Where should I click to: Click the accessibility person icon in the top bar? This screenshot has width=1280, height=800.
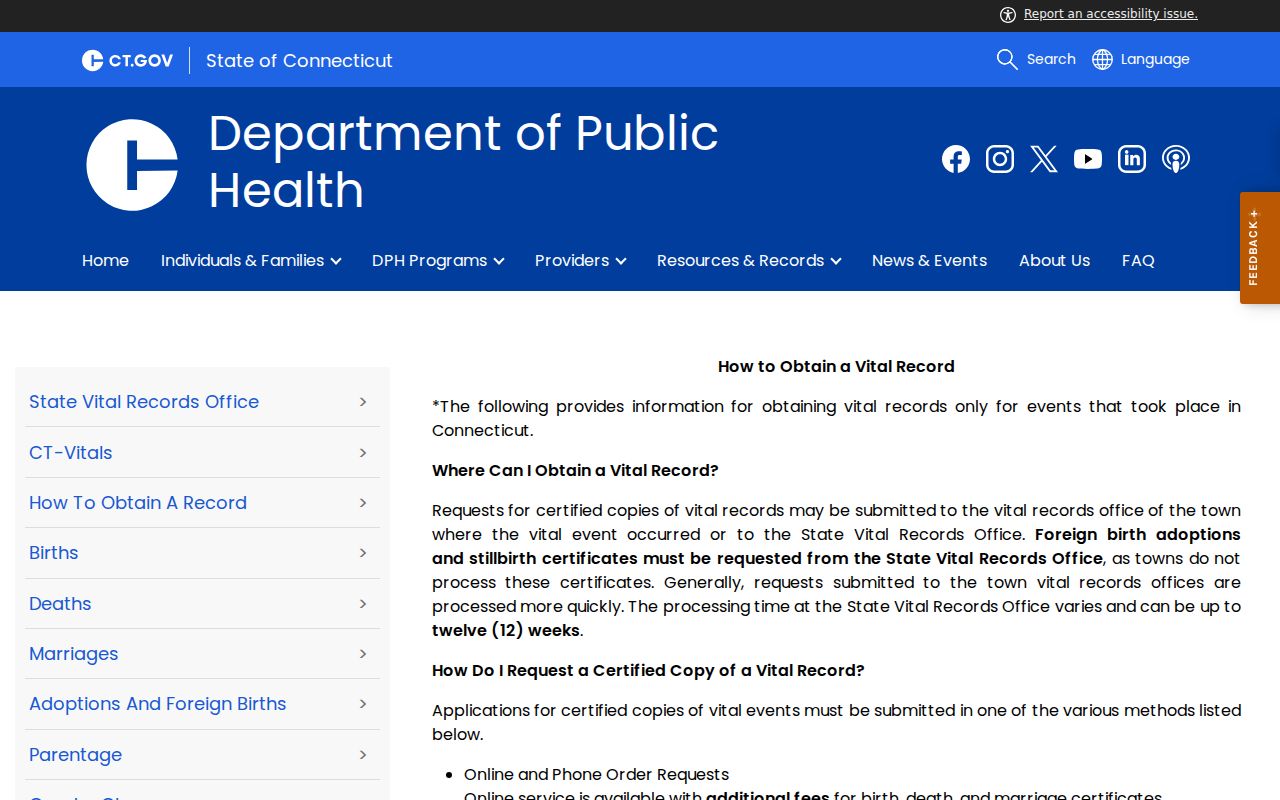tap(1008, 14)
